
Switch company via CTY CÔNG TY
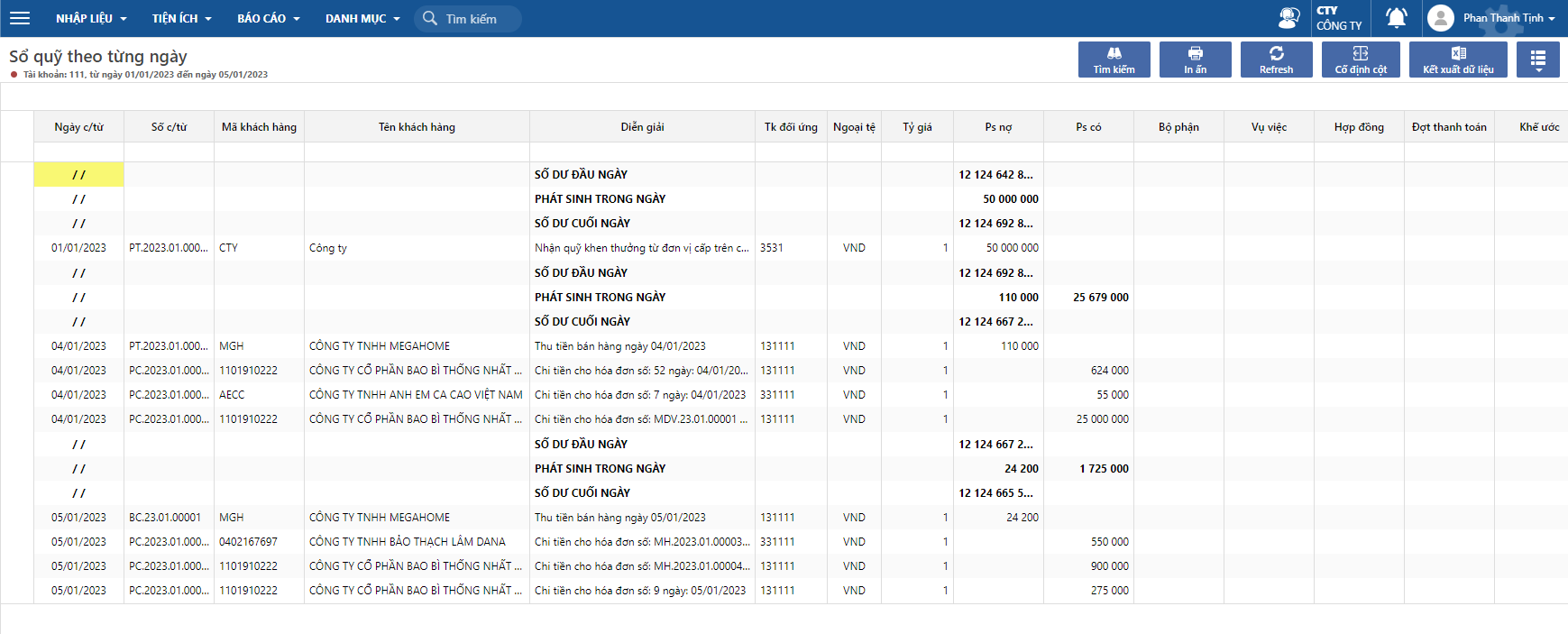click(1339, 18)
